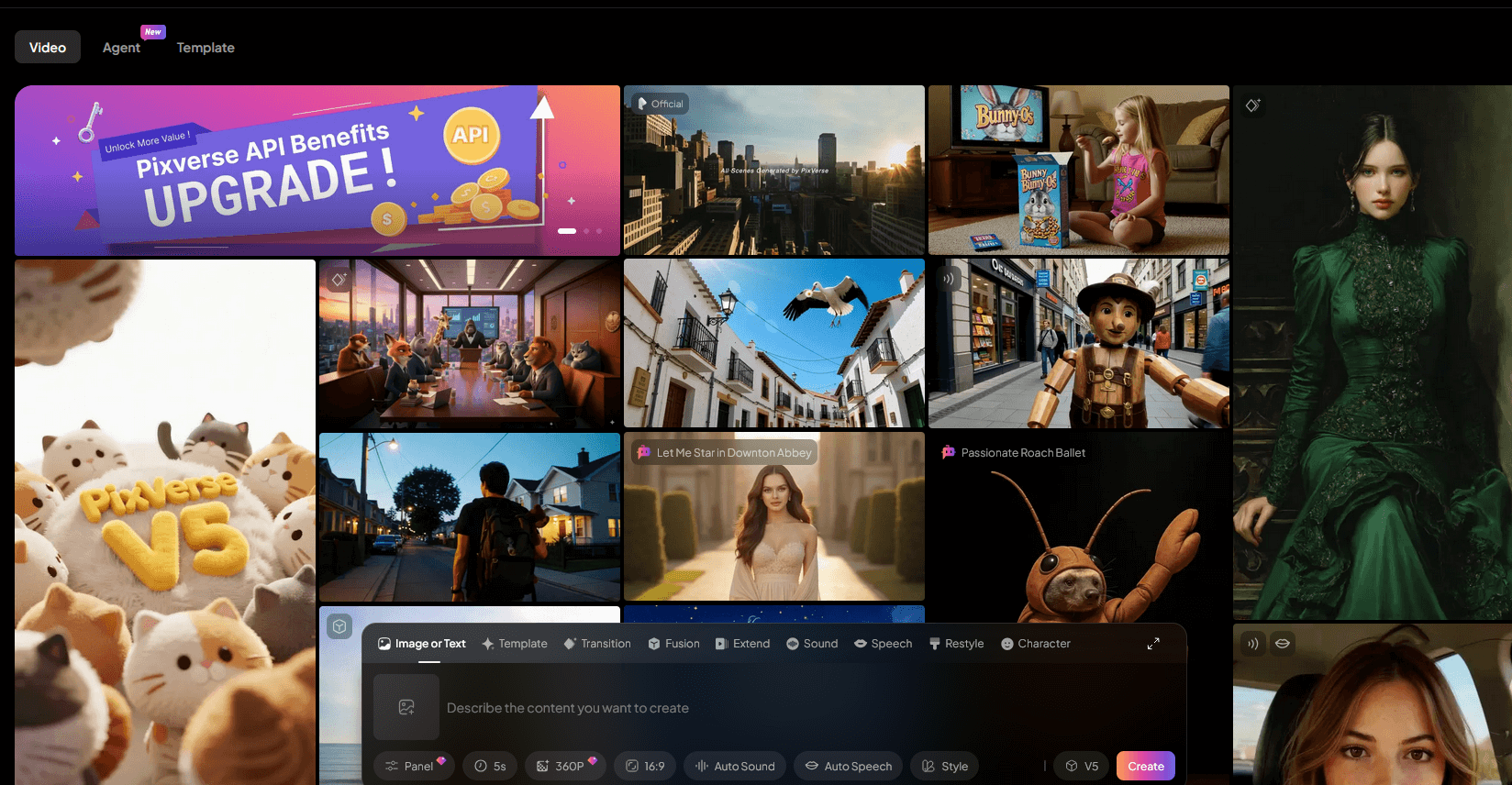Open the Fusion mode

pos(673,644)
